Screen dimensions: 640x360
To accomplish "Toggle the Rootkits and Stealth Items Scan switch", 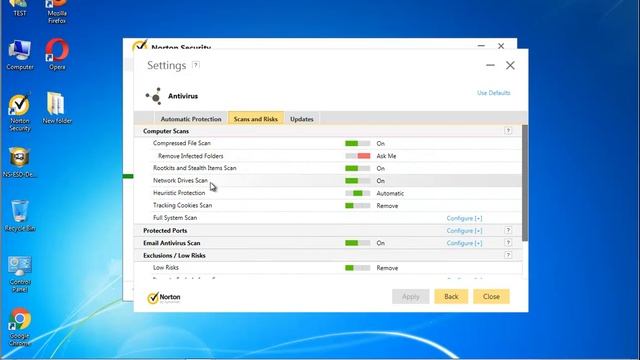I will click(358, 168).
